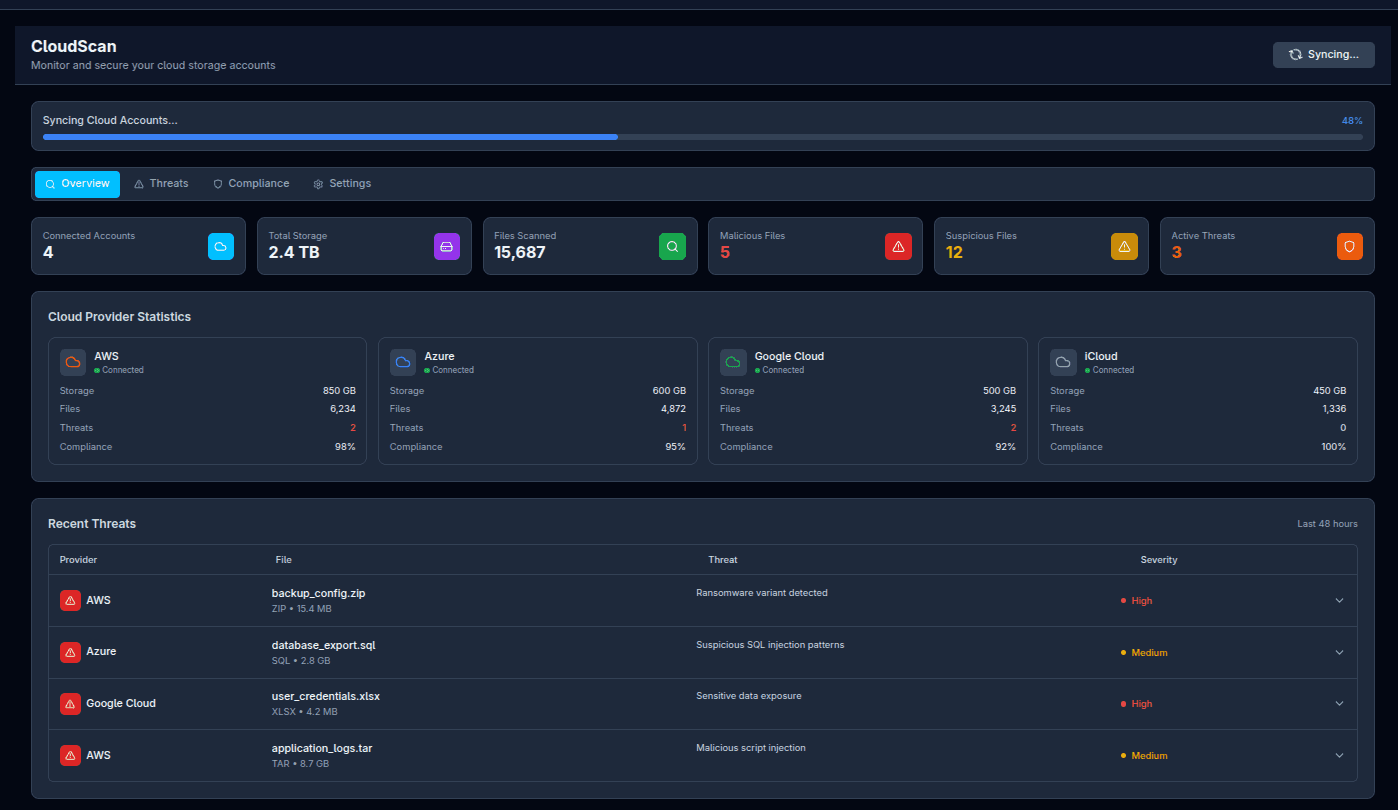Select the AWS cloud provider icon
The image size is (1398, 810).
[x=72, y=362]
